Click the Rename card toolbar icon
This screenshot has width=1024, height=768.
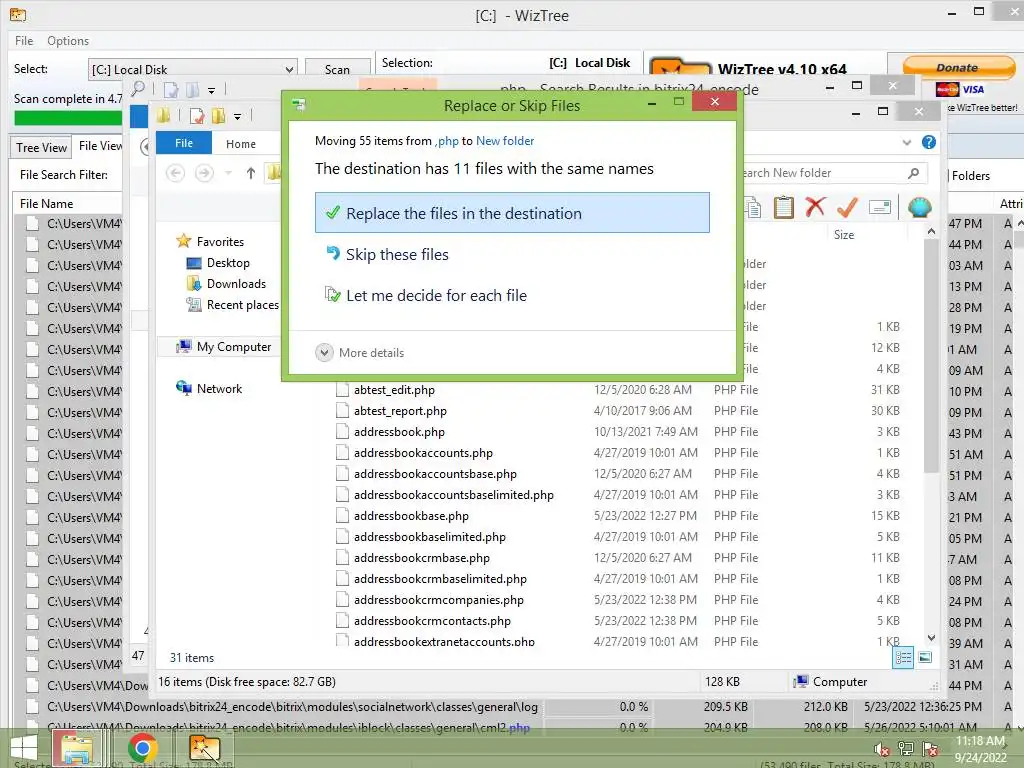880,208
